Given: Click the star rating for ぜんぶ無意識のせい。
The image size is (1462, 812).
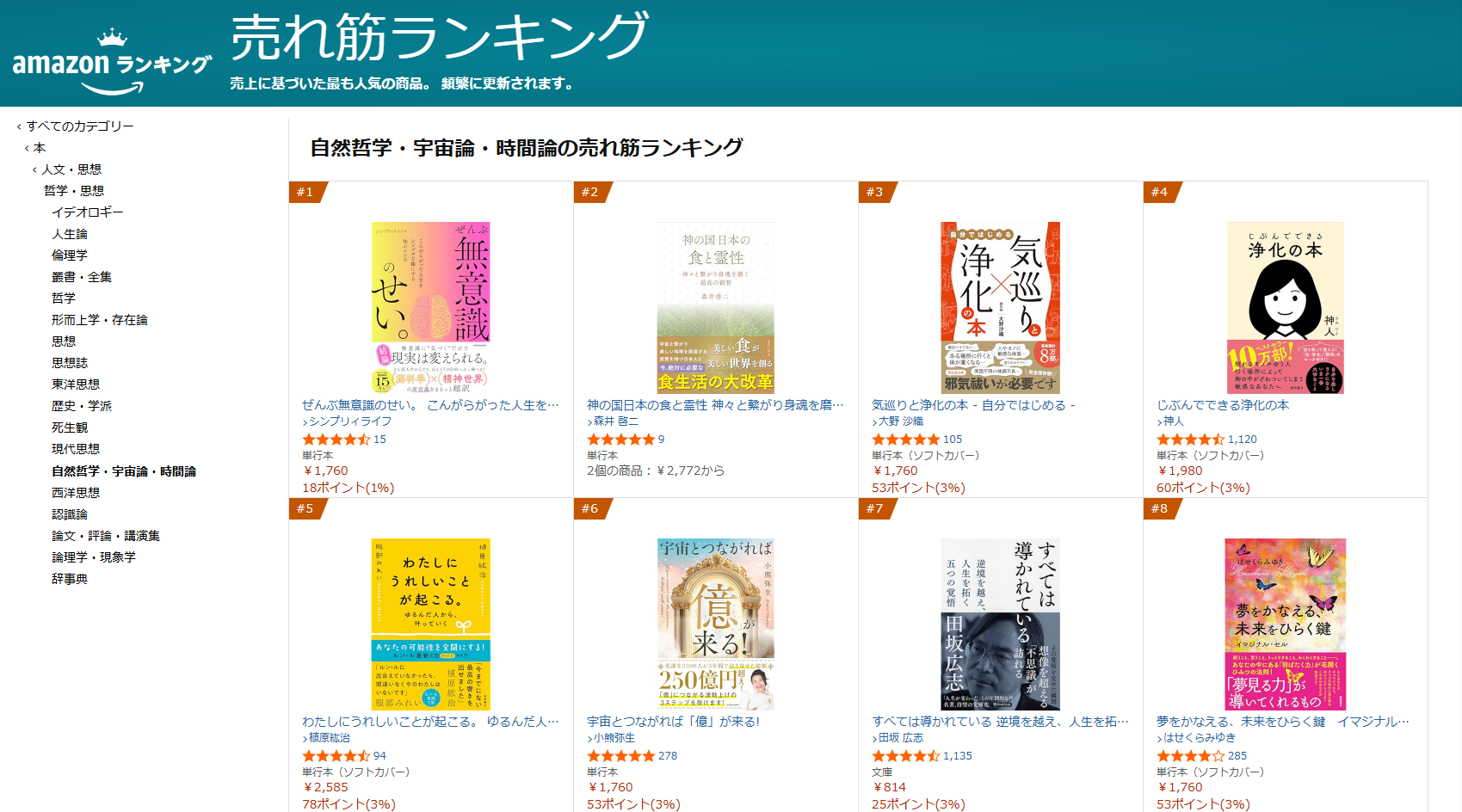Looking at the screenshot, I should coord(337,439).
